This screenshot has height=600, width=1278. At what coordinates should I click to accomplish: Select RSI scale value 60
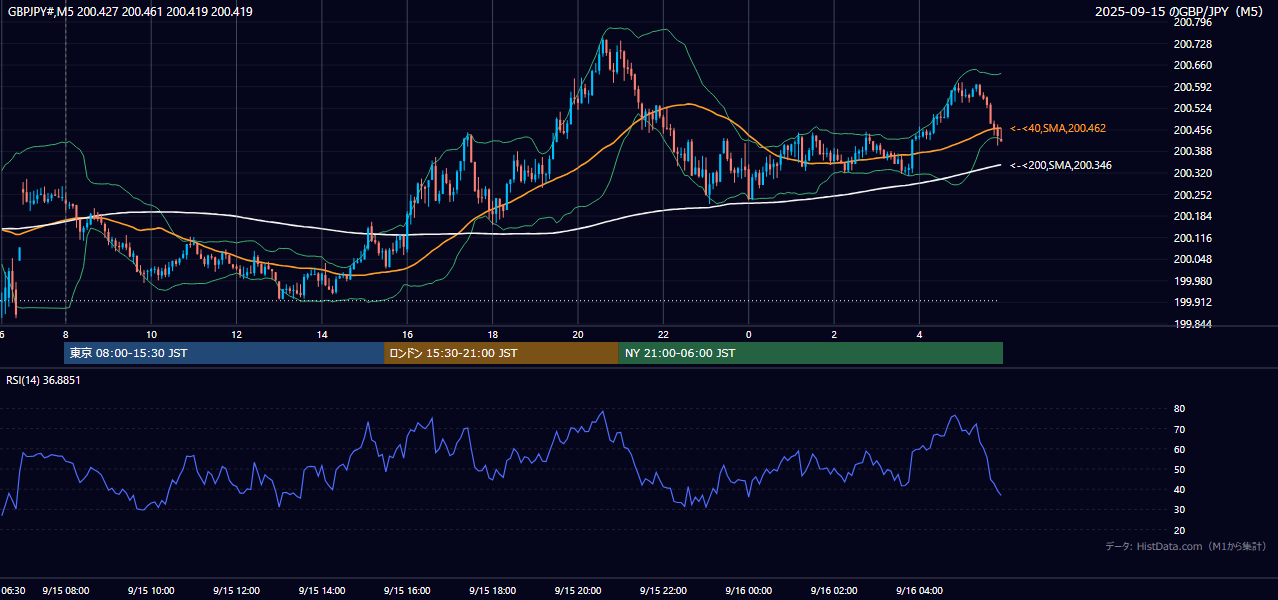point(1179,449)
